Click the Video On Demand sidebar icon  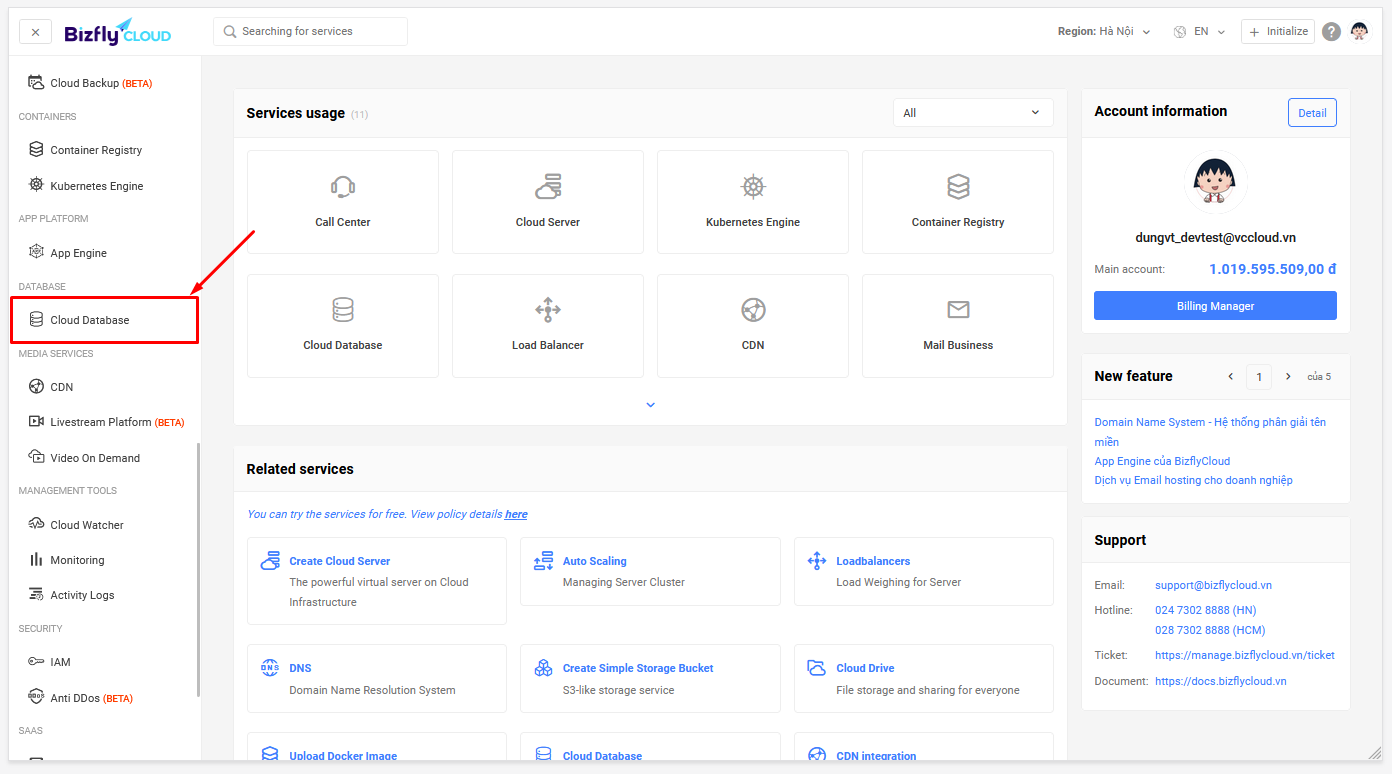point(36,457)
